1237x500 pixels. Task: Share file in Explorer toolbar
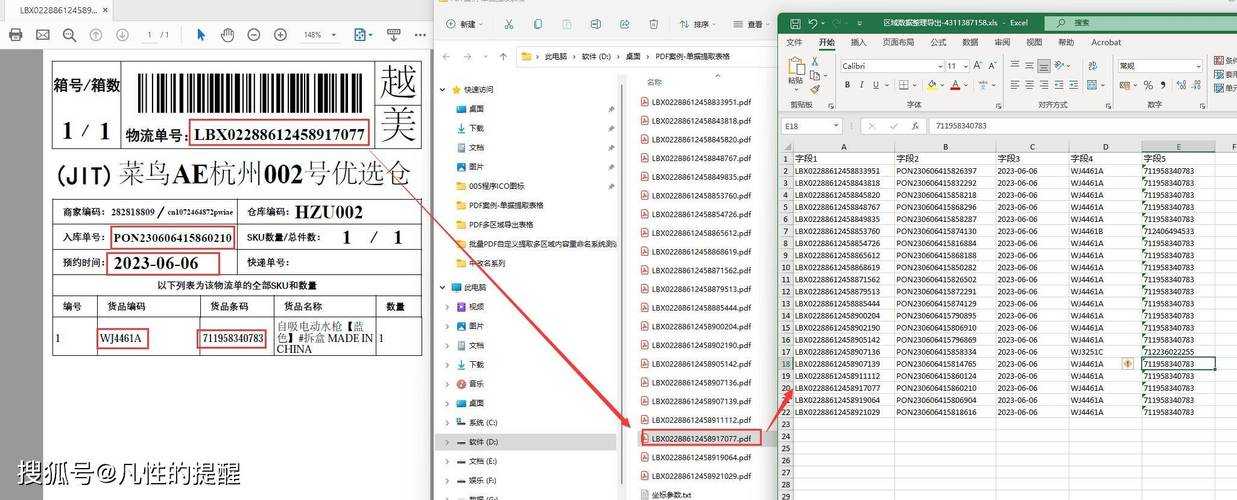click(625, 24)
